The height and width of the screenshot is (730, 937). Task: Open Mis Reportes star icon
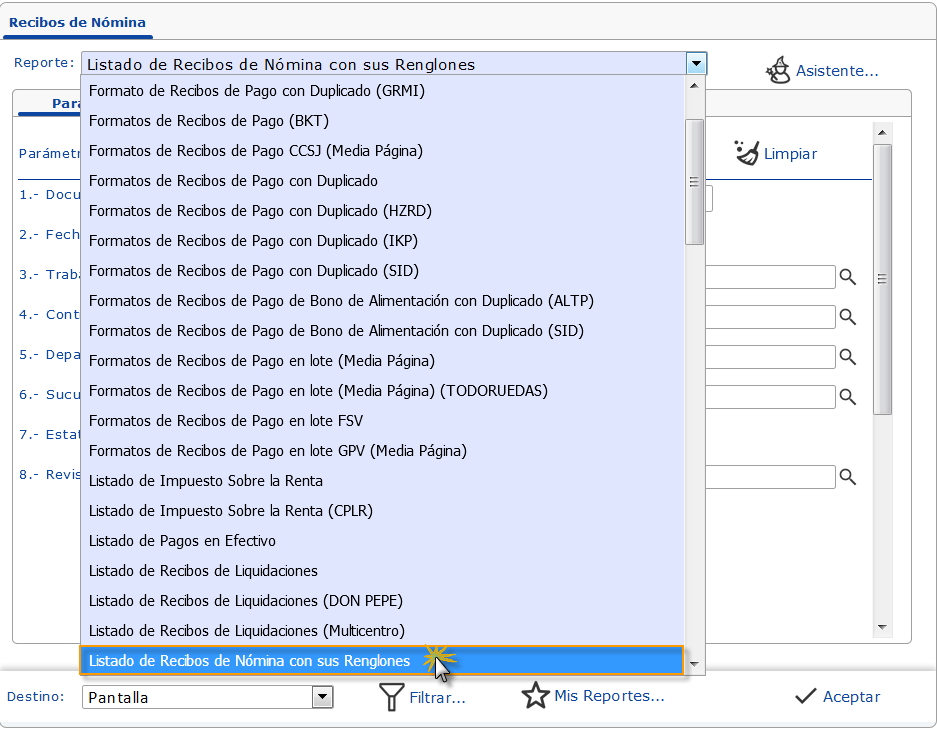(x=536, y=696)
